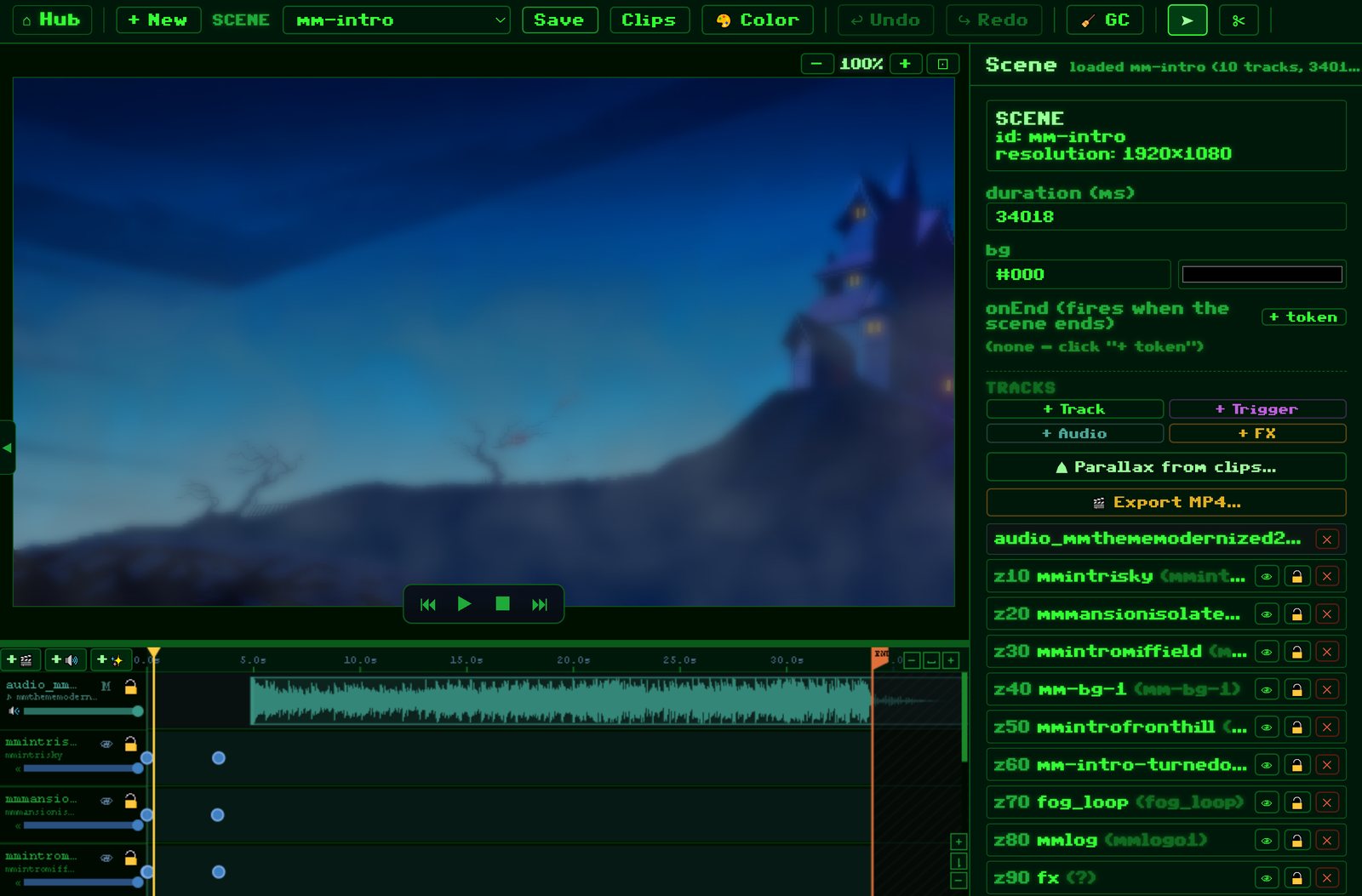The image size is (1362, 896).
Task: Open the mm-intro scene dropdown
Action: [x=396, y=20]
